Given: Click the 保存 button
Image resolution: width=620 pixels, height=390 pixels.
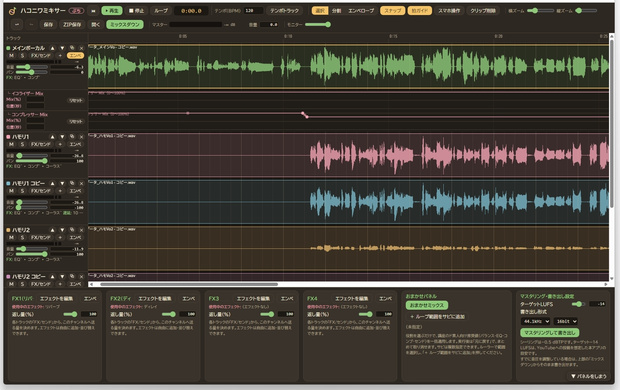Looking at the screenshot, I should 48,25.
